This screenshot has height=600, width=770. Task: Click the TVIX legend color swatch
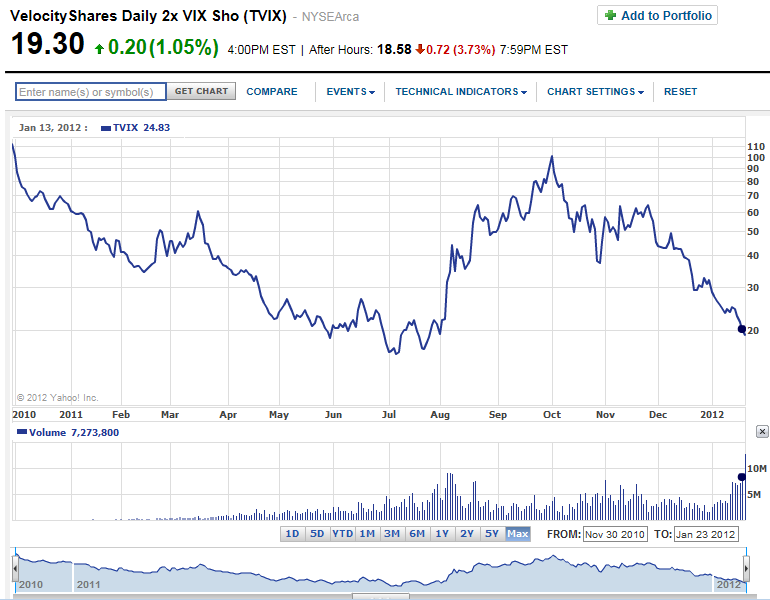click(x=106, y=128)
